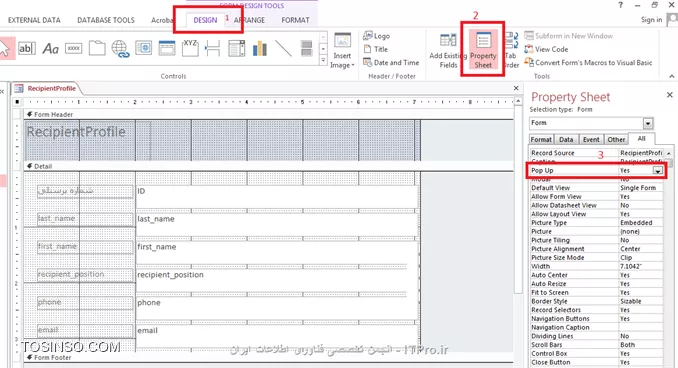Image resolution: width=678 pixels, height=368 pixels.
Task: Switch to Property Sheet Event tab
Action: click(x=591, y=139)
